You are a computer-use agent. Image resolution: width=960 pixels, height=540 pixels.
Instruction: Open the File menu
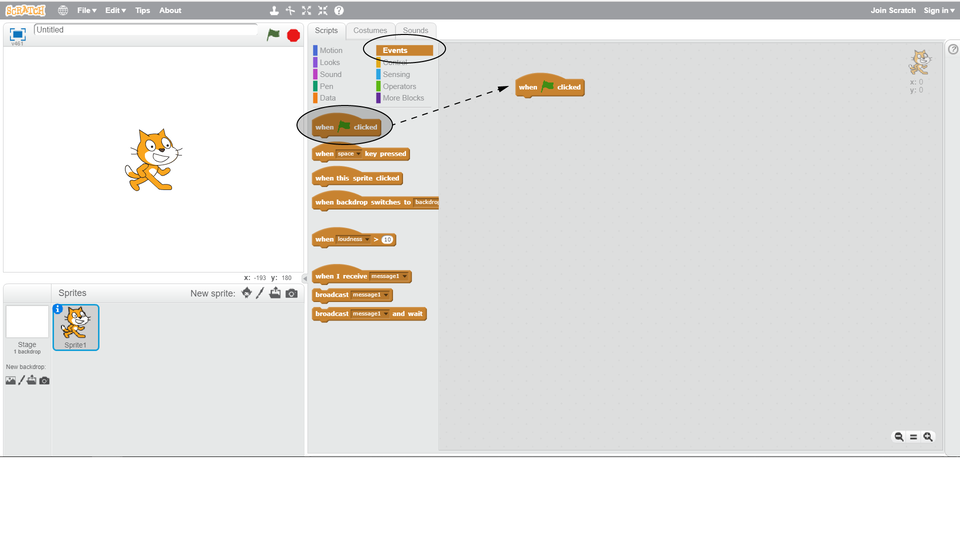(x=87, y=10)
